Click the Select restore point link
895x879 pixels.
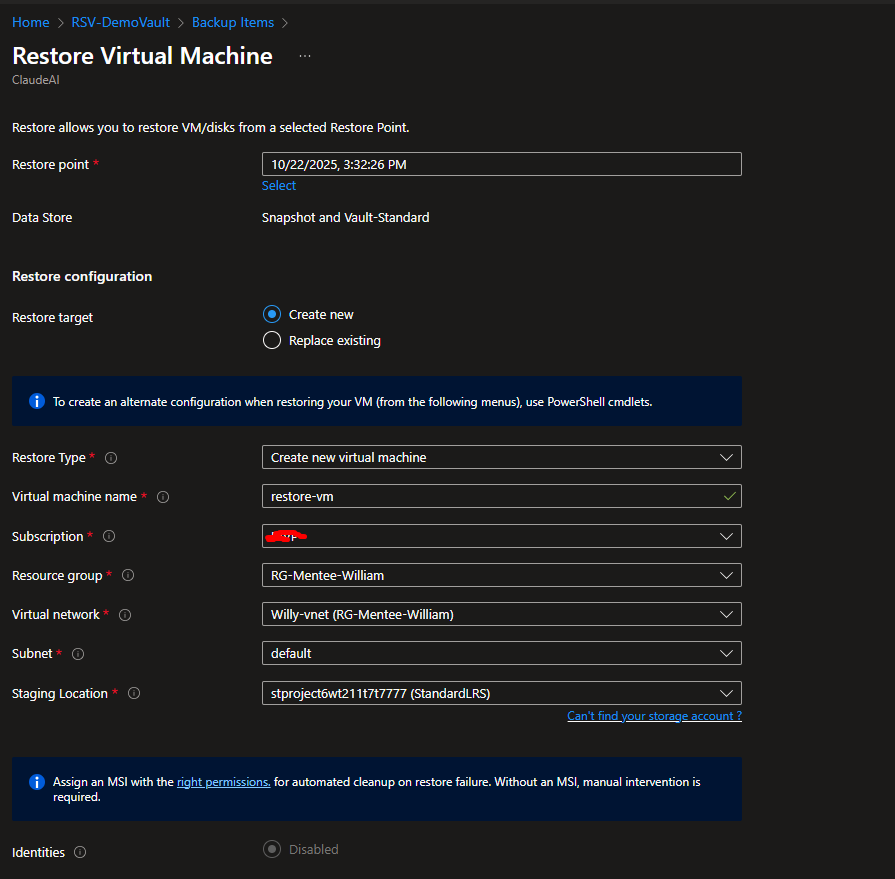click(279, 185)
